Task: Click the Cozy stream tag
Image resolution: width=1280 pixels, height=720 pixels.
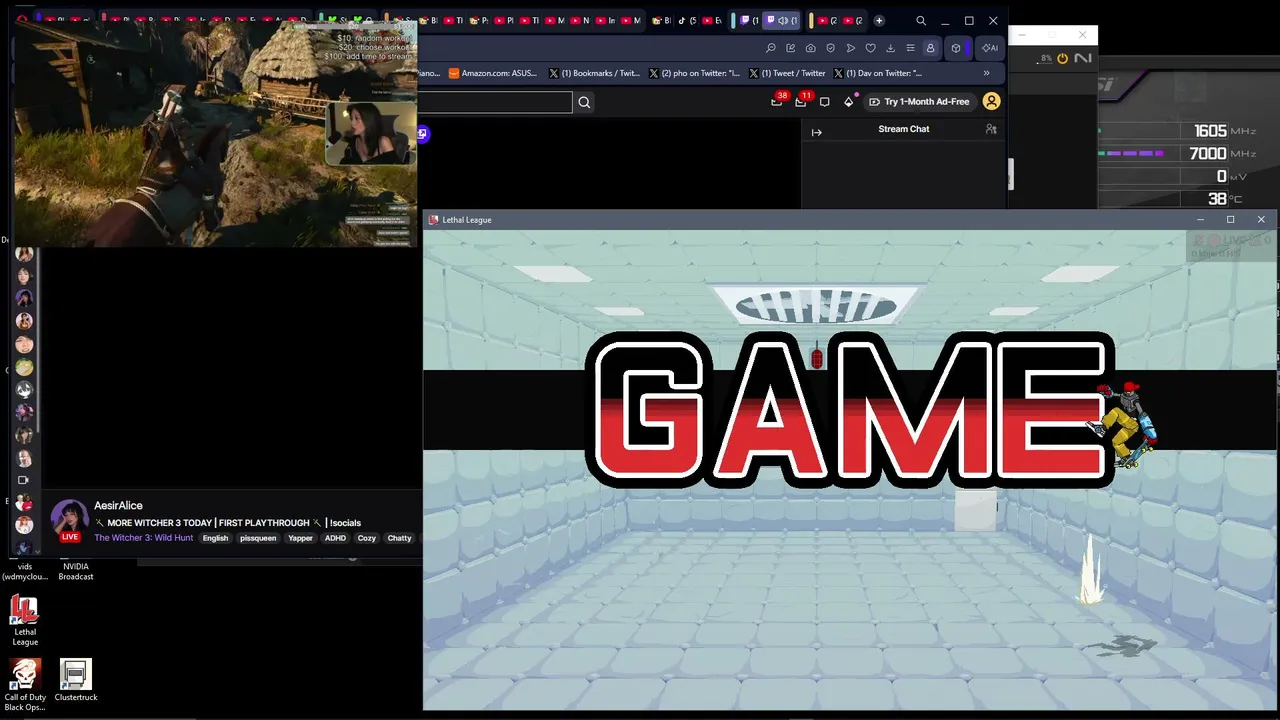Action: click(x=367, y=538)
